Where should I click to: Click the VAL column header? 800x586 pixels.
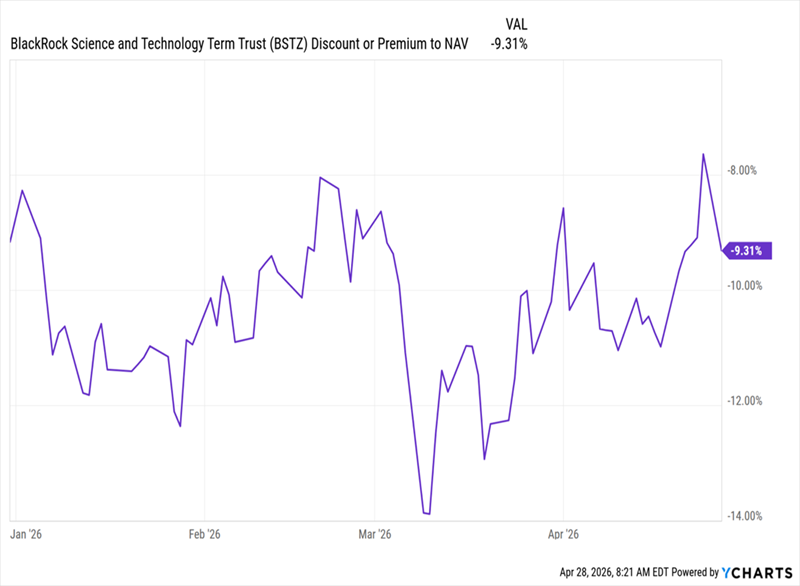tap(509, 21)
